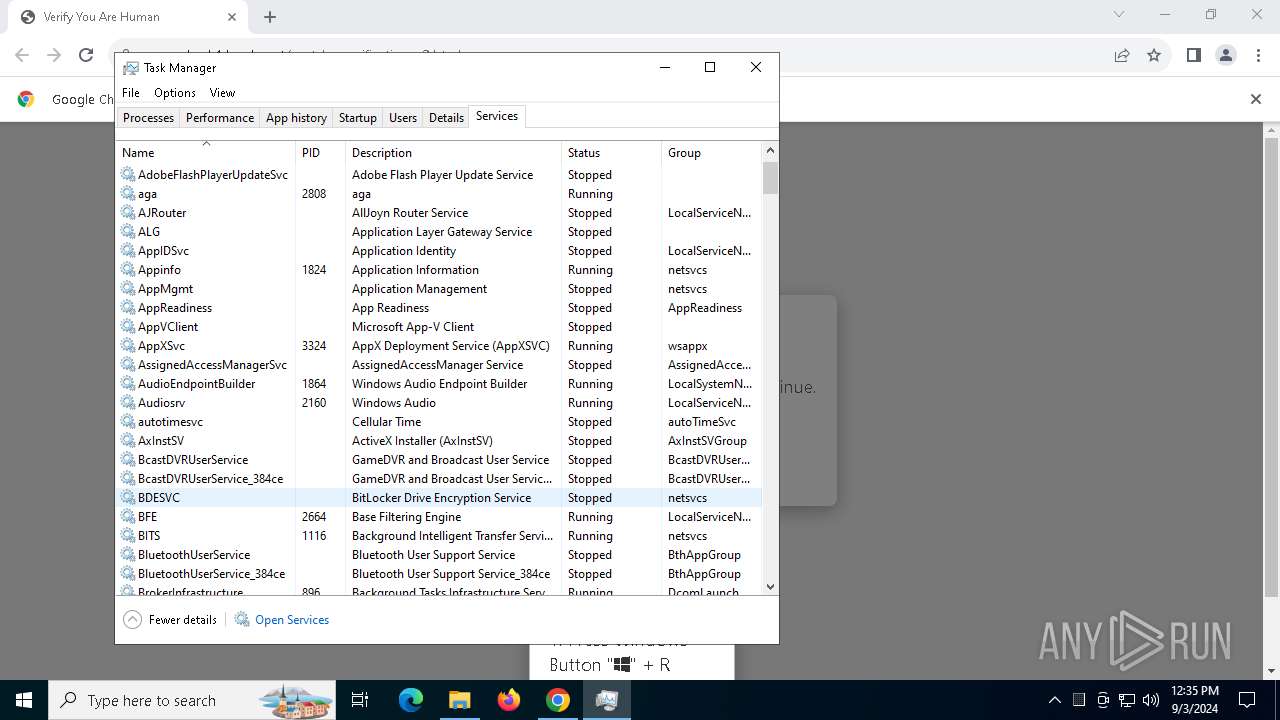Open Microsoft Edge from the taskbar
The height and width of the screenshot is (720, 1280).
[411, 700]
